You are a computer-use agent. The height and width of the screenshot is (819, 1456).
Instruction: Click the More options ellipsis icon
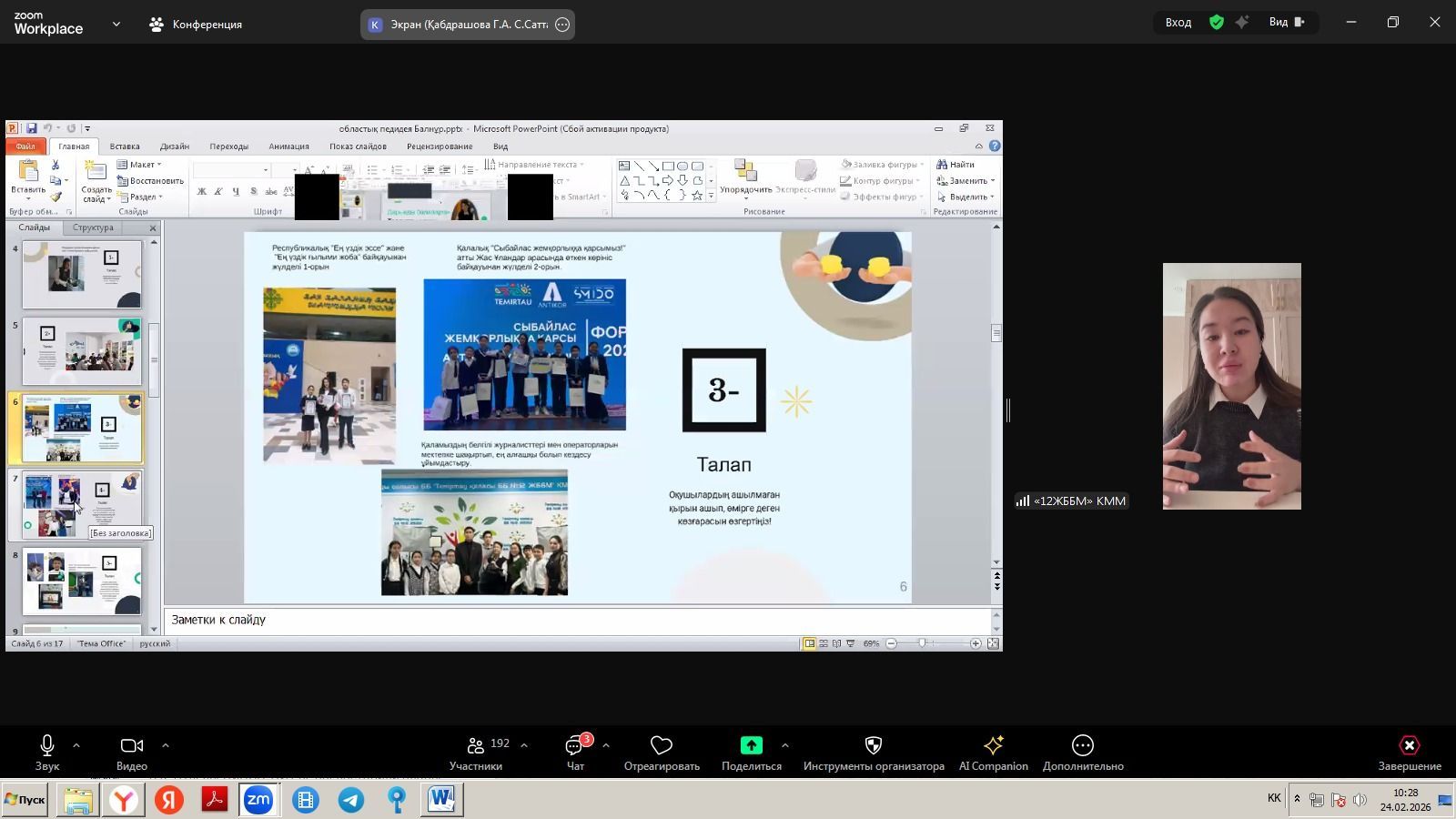(1082, 746)
